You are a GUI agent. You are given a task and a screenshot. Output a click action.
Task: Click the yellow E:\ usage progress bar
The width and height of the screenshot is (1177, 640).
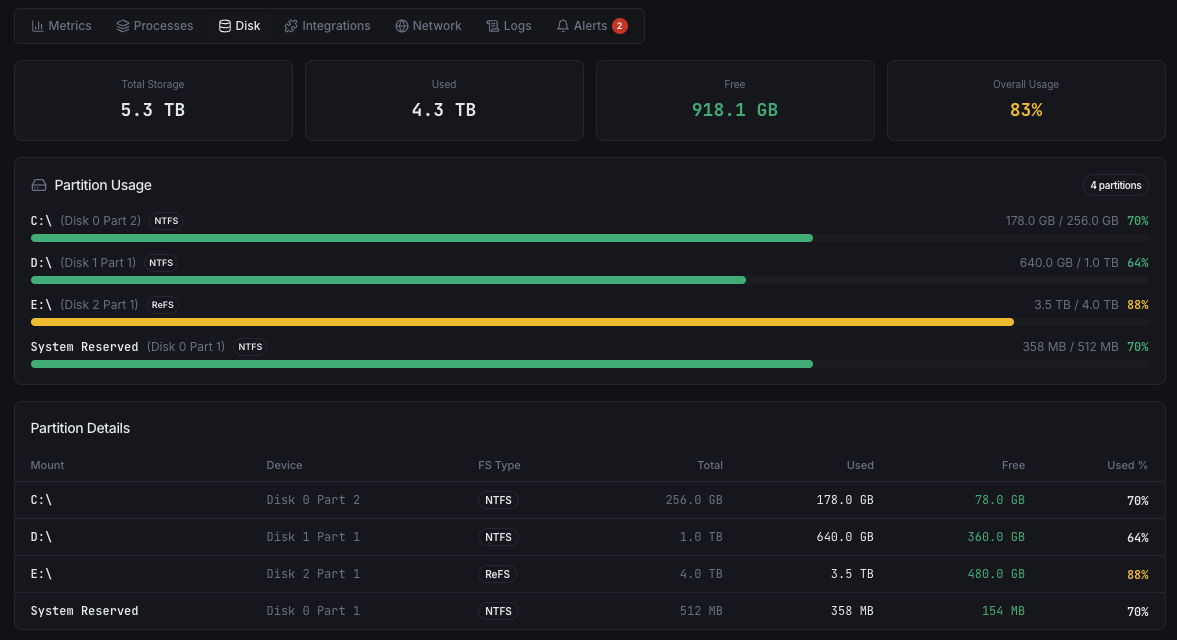(x=522, y=322)
